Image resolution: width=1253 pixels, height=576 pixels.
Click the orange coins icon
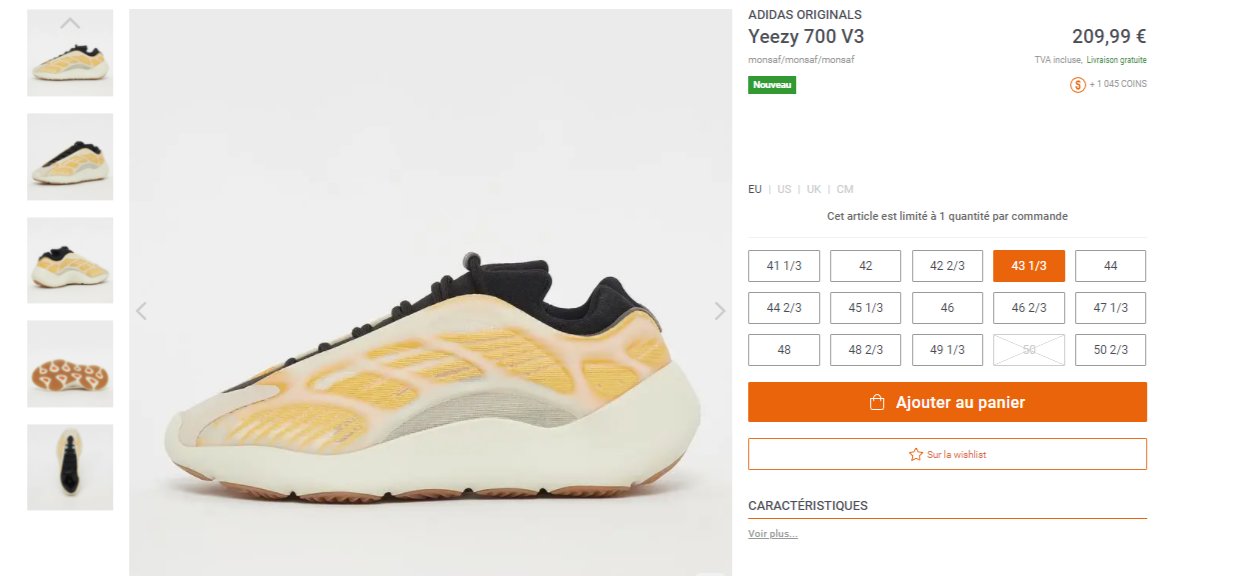pyautogui.click(x=1078, y=85)
